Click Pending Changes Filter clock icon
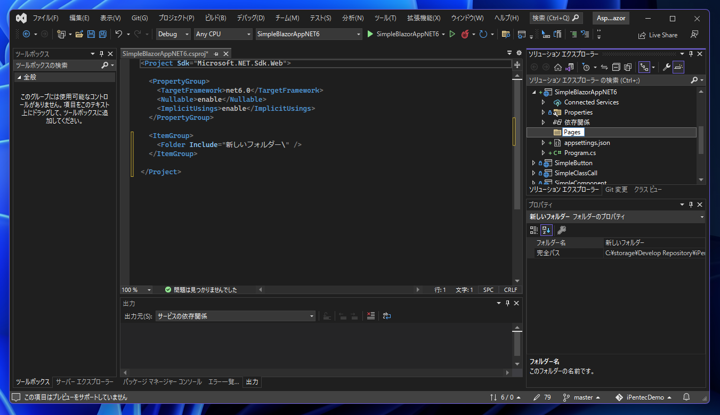Image resolution: width=720 pixels, height=415 pixels. click(x=586, y=67)
